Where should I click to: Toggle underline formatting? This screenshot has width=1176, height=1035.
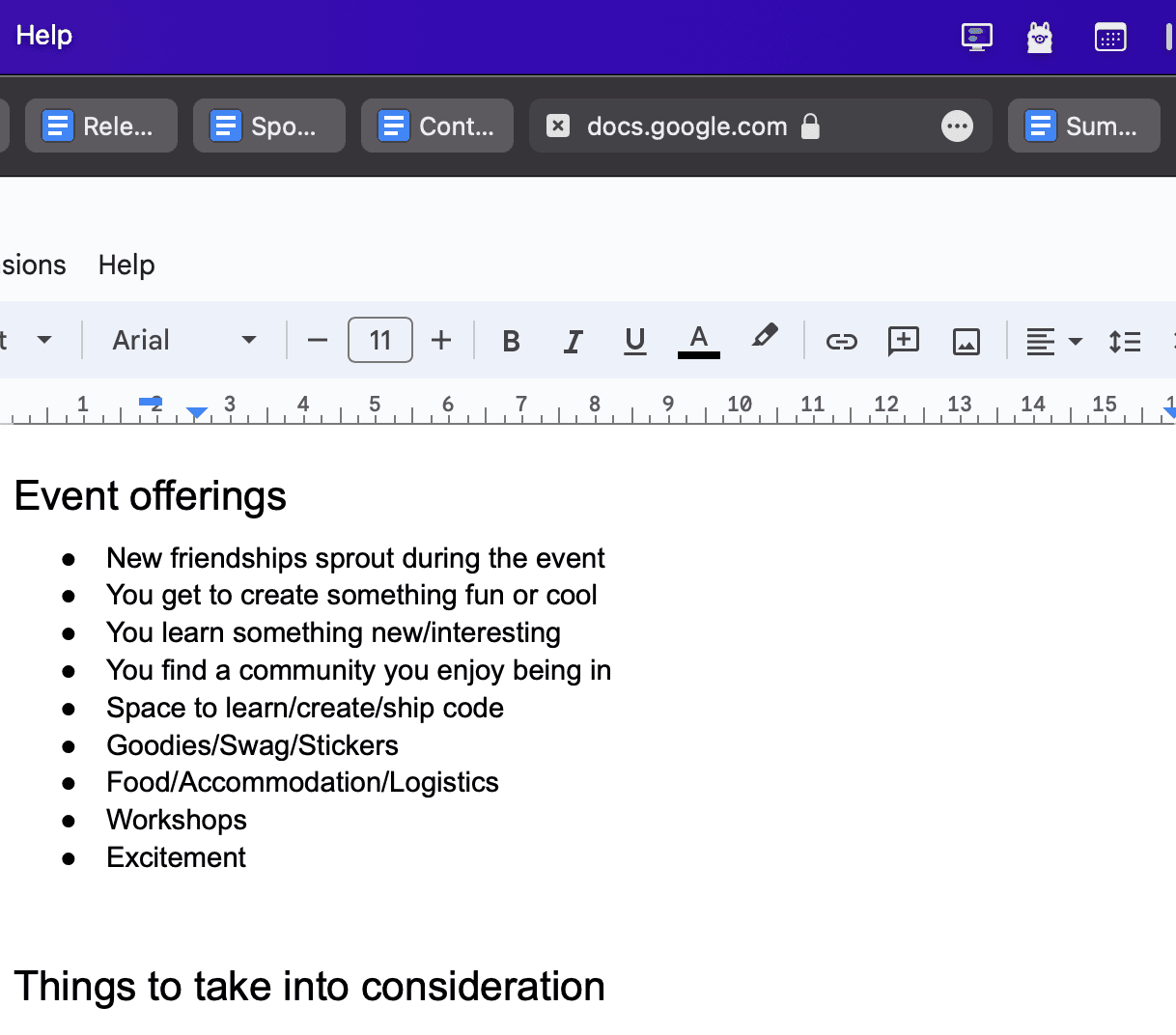pyautogui.click(x=634, y=341)
